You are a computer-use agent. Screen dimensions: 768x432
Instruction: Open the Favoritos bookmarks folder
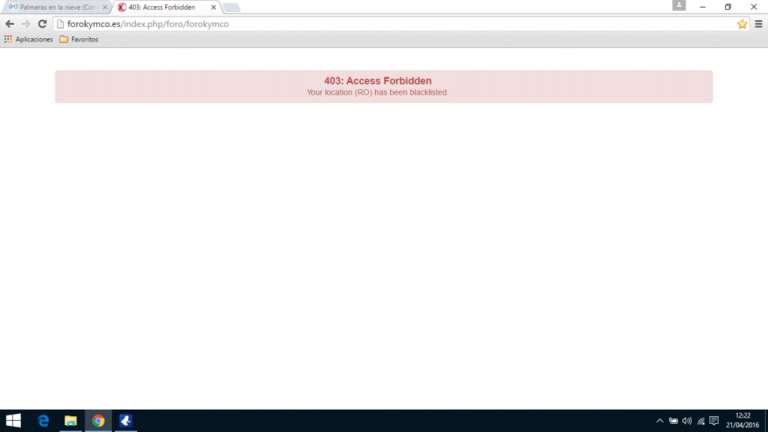(x=79, y=39)
